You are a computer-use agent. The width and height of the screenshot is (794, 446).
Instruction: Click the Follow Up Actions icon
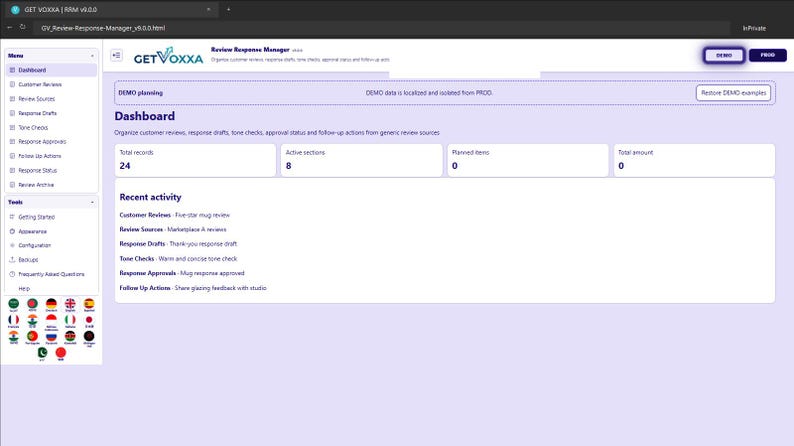12,156
